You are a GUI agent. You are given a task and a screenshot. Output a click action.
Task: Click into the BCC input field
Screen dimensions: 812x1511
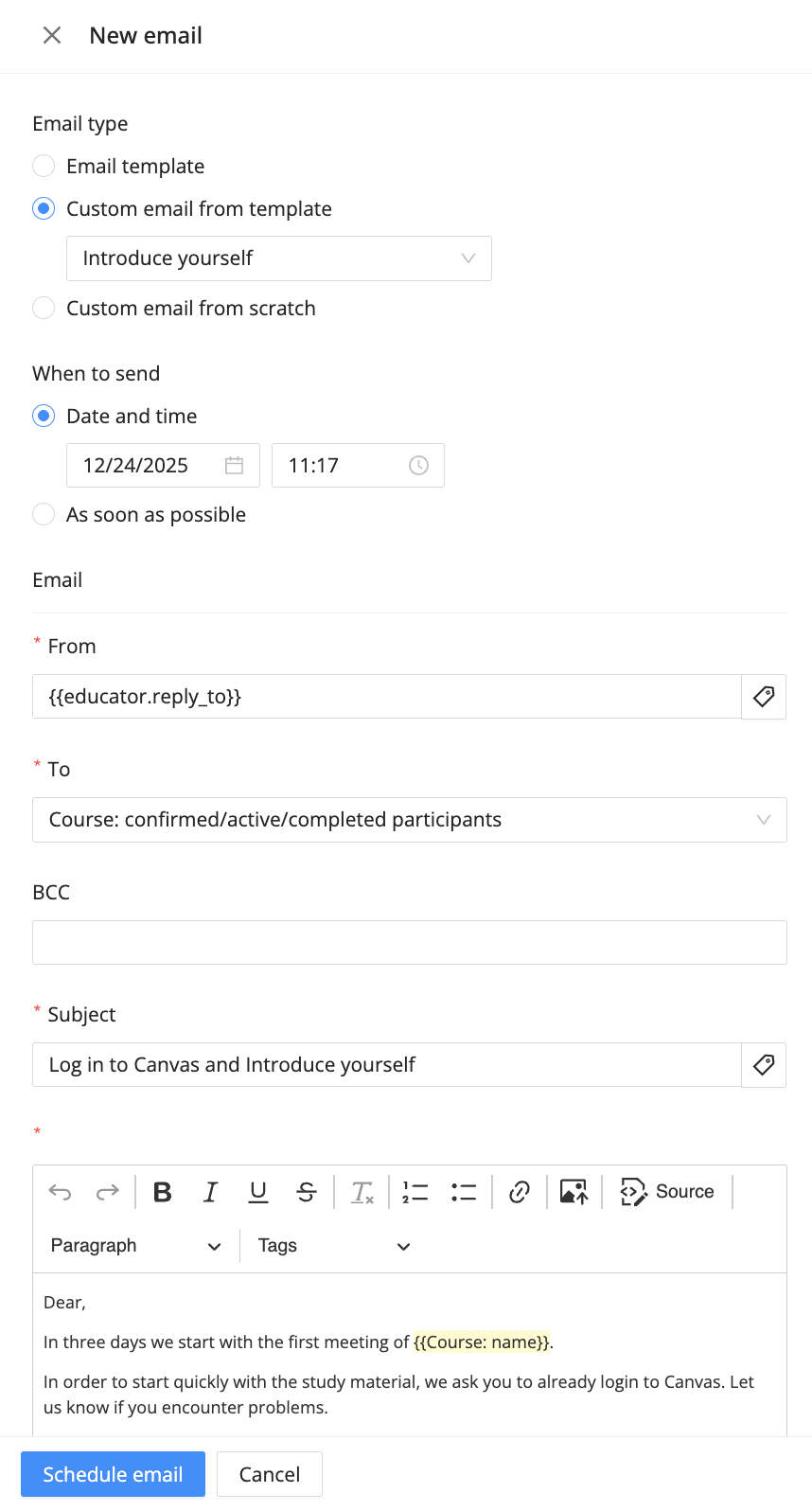(x=409, y=943)
